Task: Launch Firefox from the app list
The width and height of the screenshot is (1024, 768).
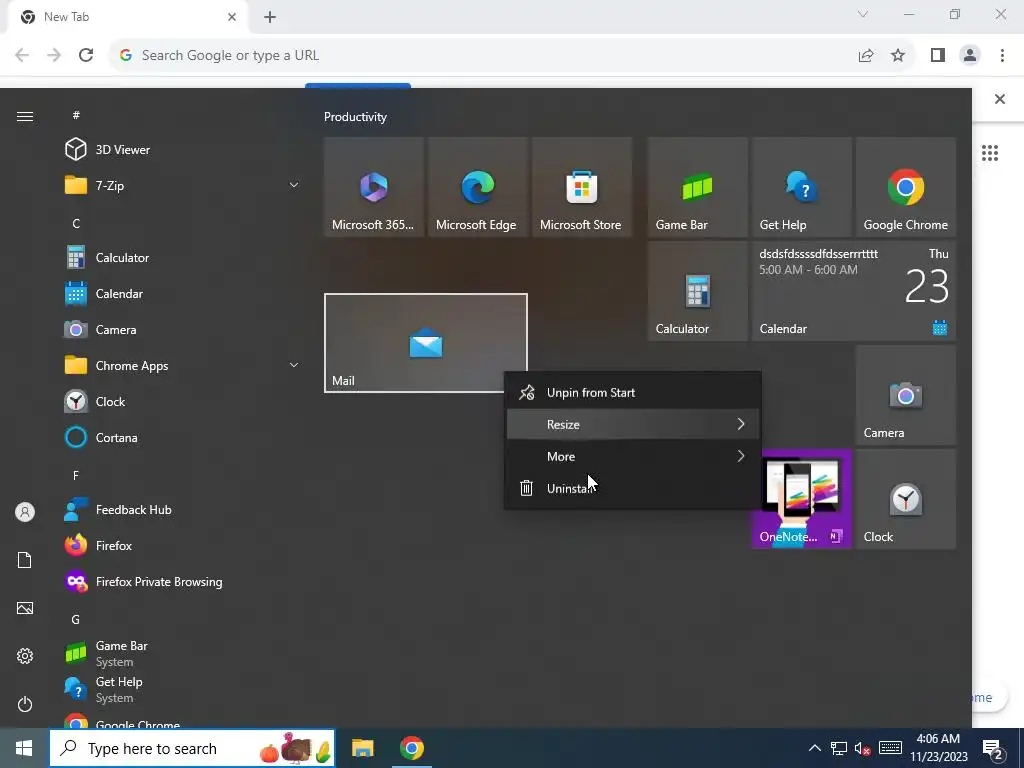Action: click(x=183, y=545)
